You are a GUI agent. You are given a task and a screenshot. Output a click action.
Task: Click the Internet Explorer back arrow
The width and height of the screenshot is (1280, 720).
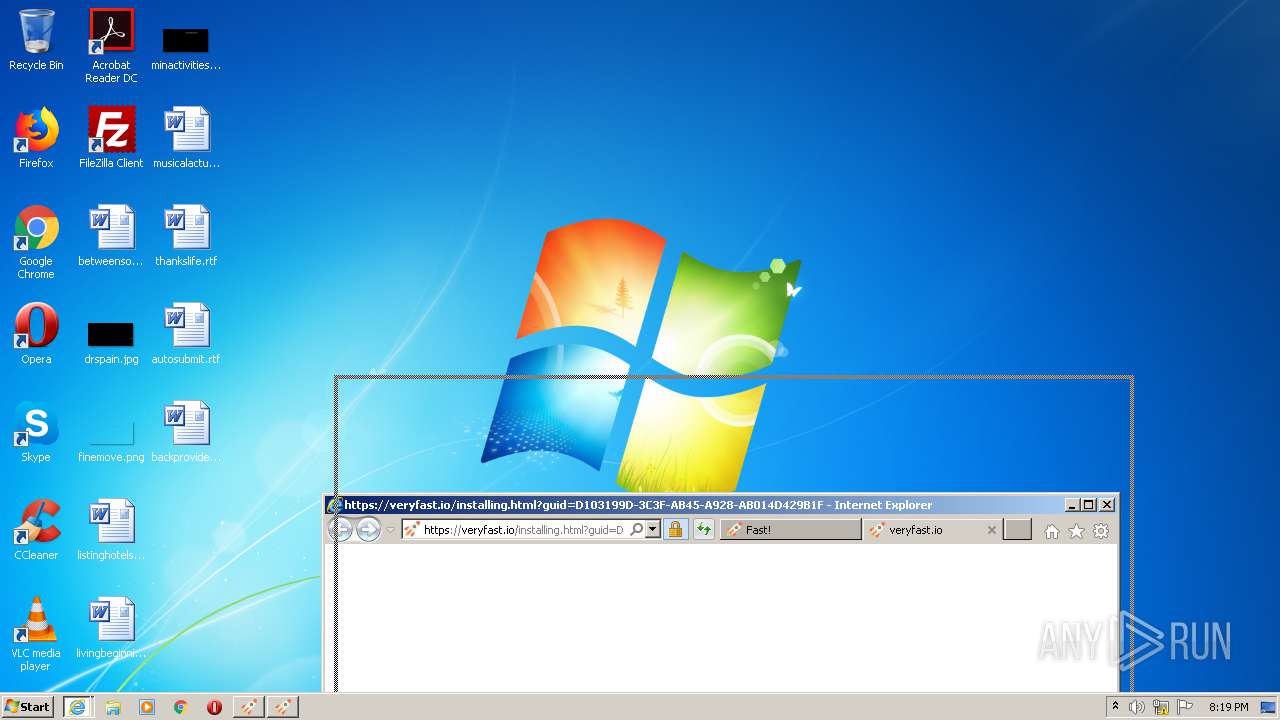[341, 530]
